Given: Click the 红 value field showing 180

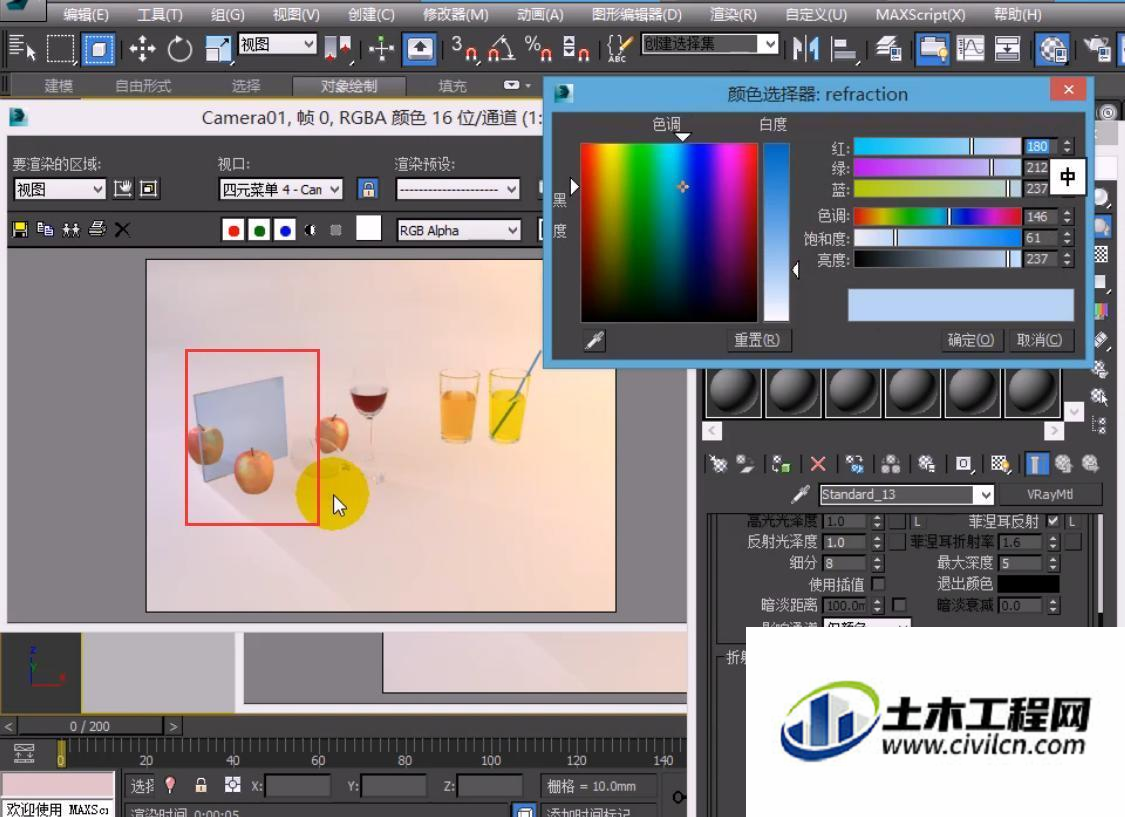Looking at the screenshot, I should (1040, 146).
